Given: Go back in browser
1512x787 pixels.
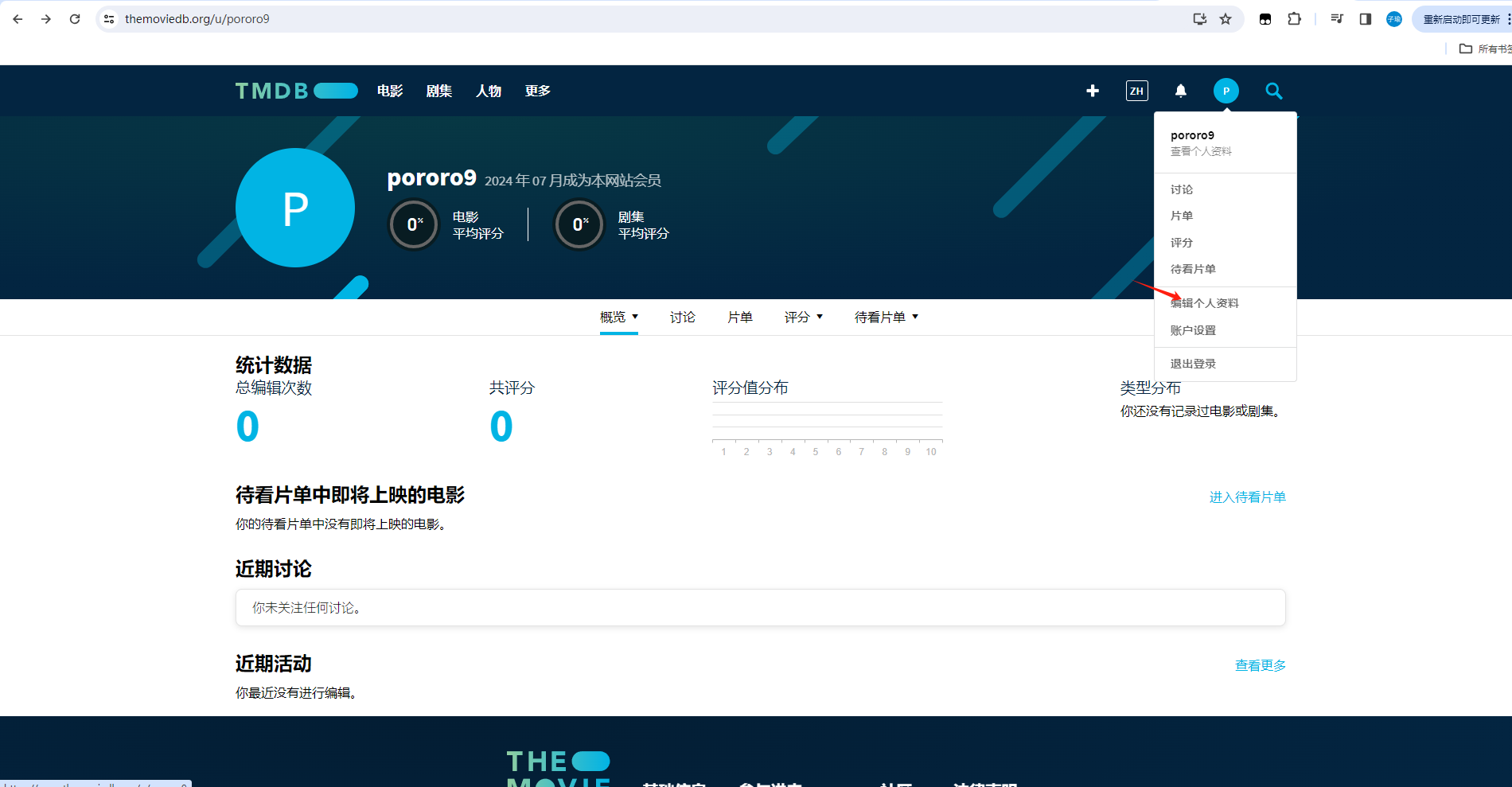Looking at the screenshot, I should pos(18,19).
